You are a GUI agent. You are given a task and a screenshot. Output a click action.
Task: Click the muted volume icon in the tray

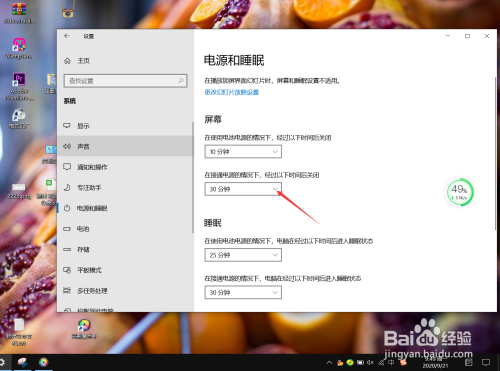coord(370,363)
